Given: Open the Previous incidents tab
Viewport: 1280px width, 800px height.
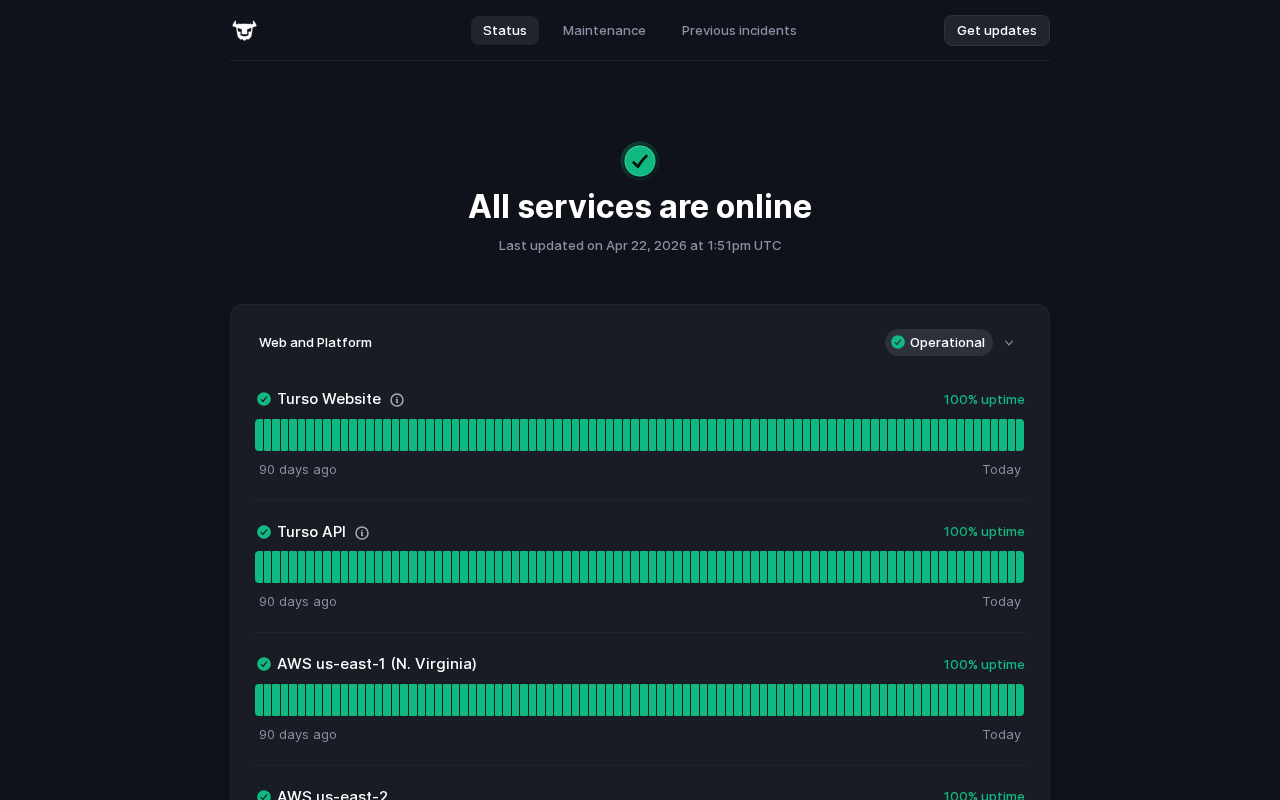Looking at the screenshot, I should (739, 31).
